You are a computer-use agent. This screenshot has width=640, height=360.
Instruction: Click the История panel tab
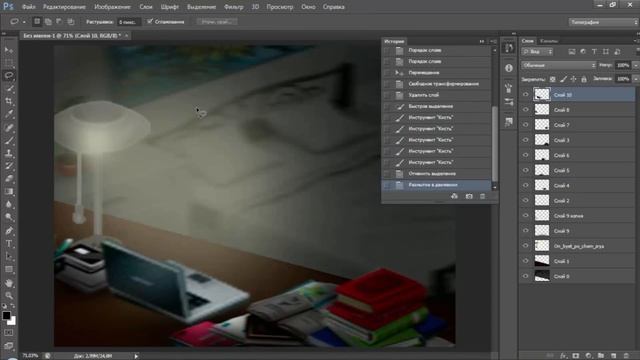pyautogui.click(x=394, y=41)
